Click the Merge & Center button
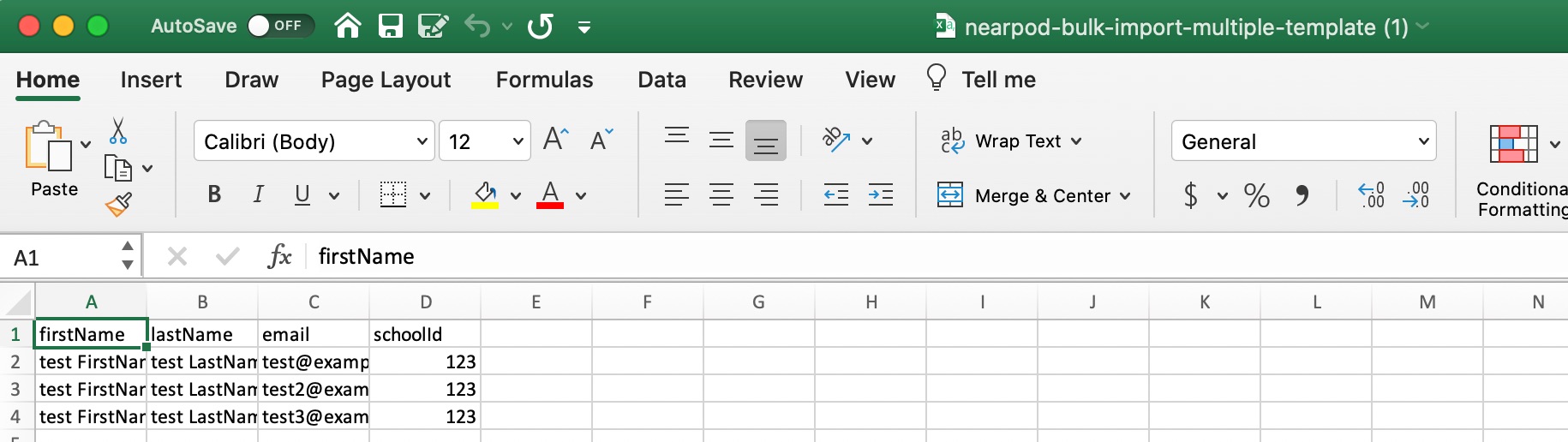1568x442 pixels. pyautogui.click(x=1033, y=196)
